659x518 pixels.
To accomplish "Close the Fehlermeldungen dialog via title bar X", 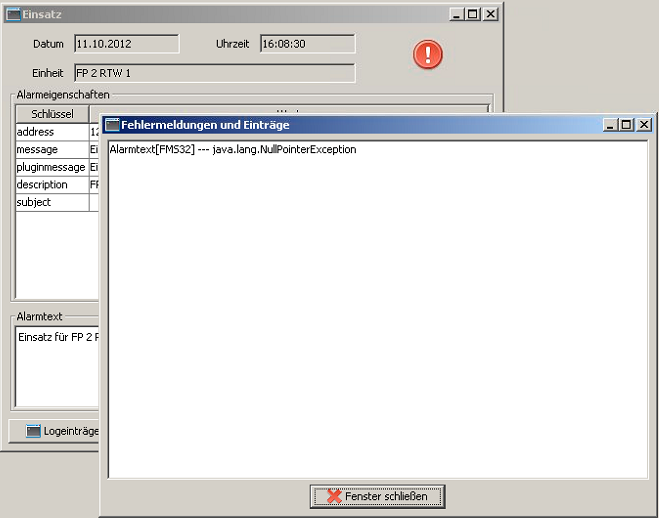I will click(x=644, y=125).
